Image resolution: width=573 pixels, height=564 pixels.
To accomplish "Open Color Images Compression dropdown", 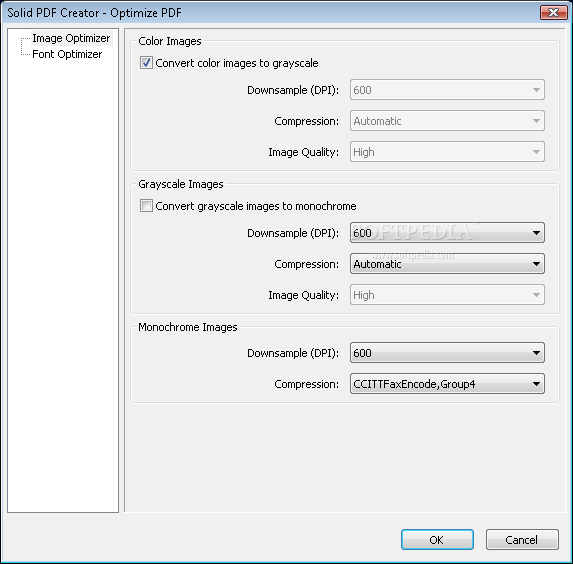I will pos(447,121).
